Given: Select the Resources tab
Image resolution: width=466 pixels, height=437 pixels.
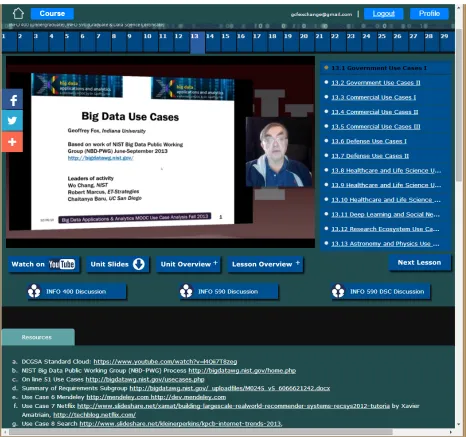Looking at the screenshot, I should tap(37, 337).
